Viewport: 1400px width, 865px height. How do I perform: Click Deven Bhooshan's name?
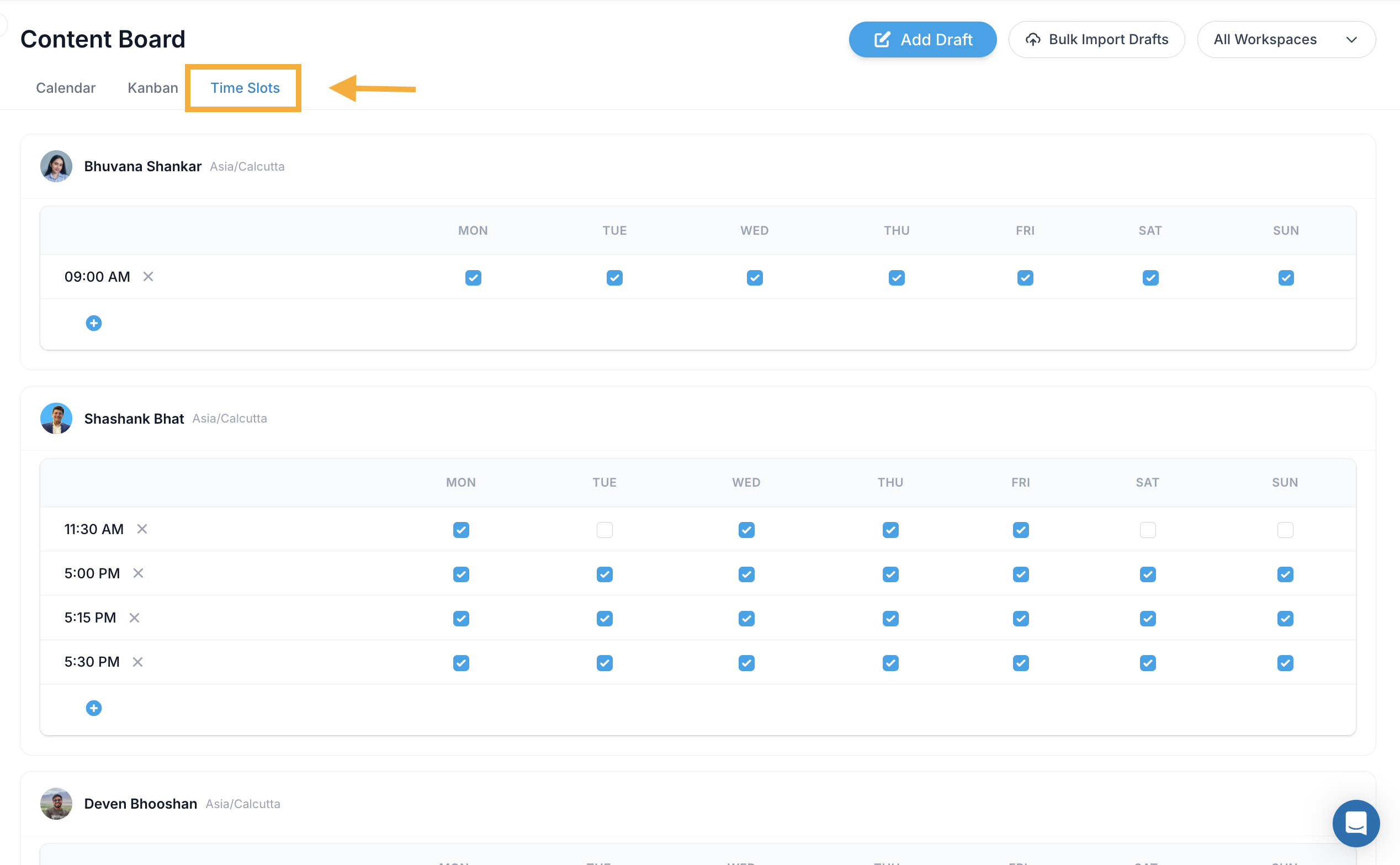click(x=141, y=804)
